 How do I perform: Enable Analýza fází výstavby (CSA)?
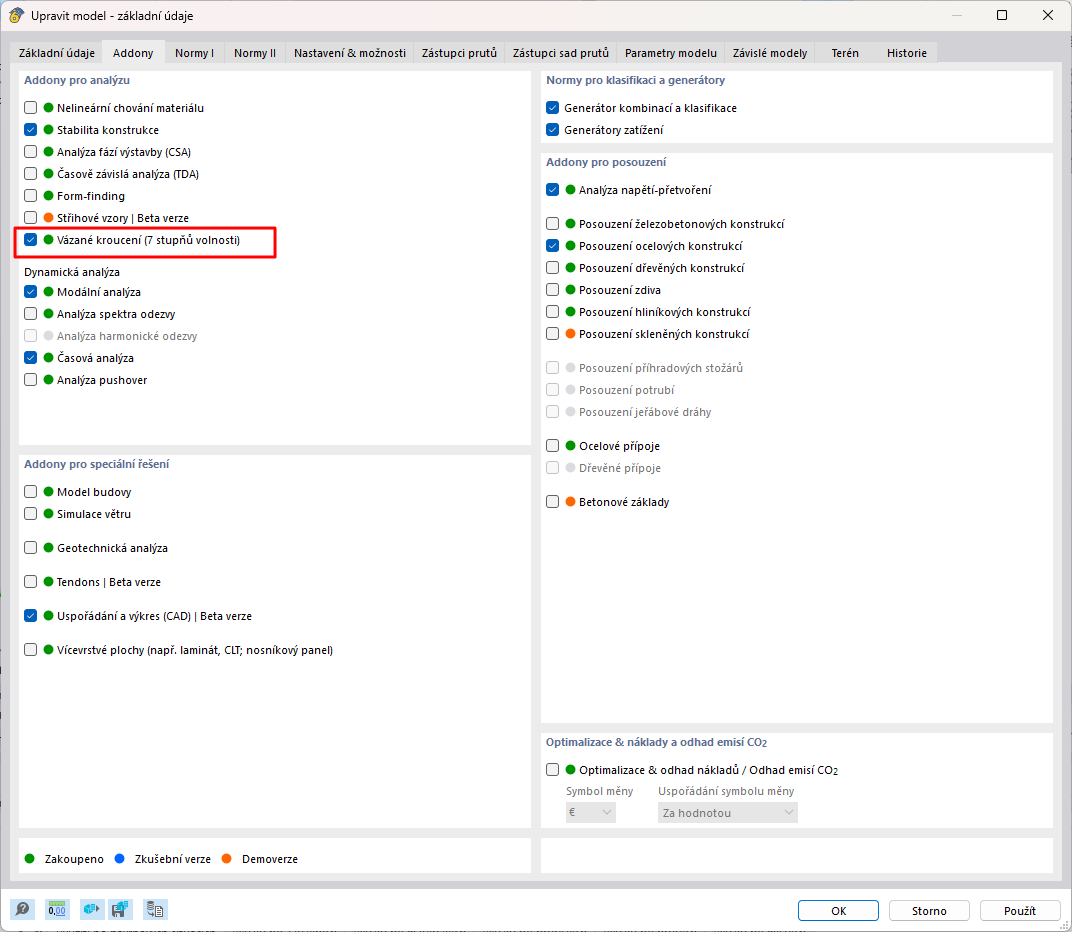(31, 152)
